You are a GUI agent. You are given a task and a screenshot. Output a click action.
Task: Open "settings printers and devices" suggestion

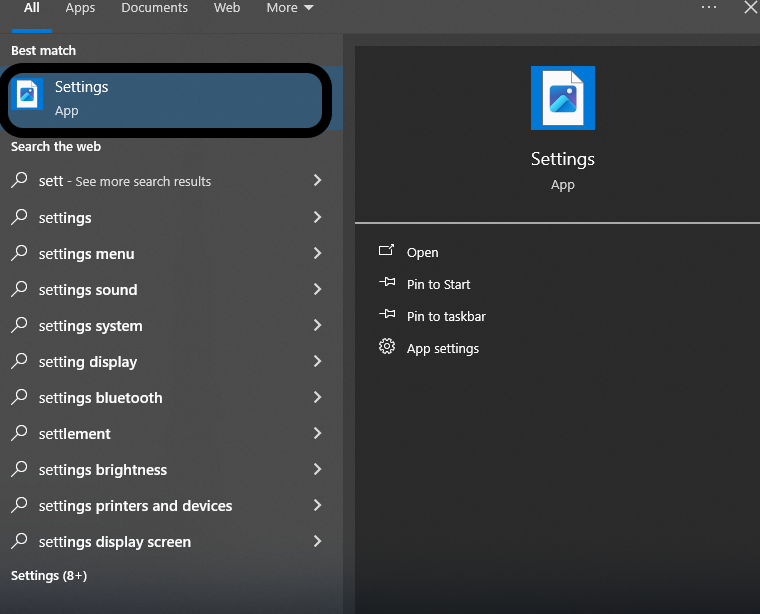tap(135, 506)
